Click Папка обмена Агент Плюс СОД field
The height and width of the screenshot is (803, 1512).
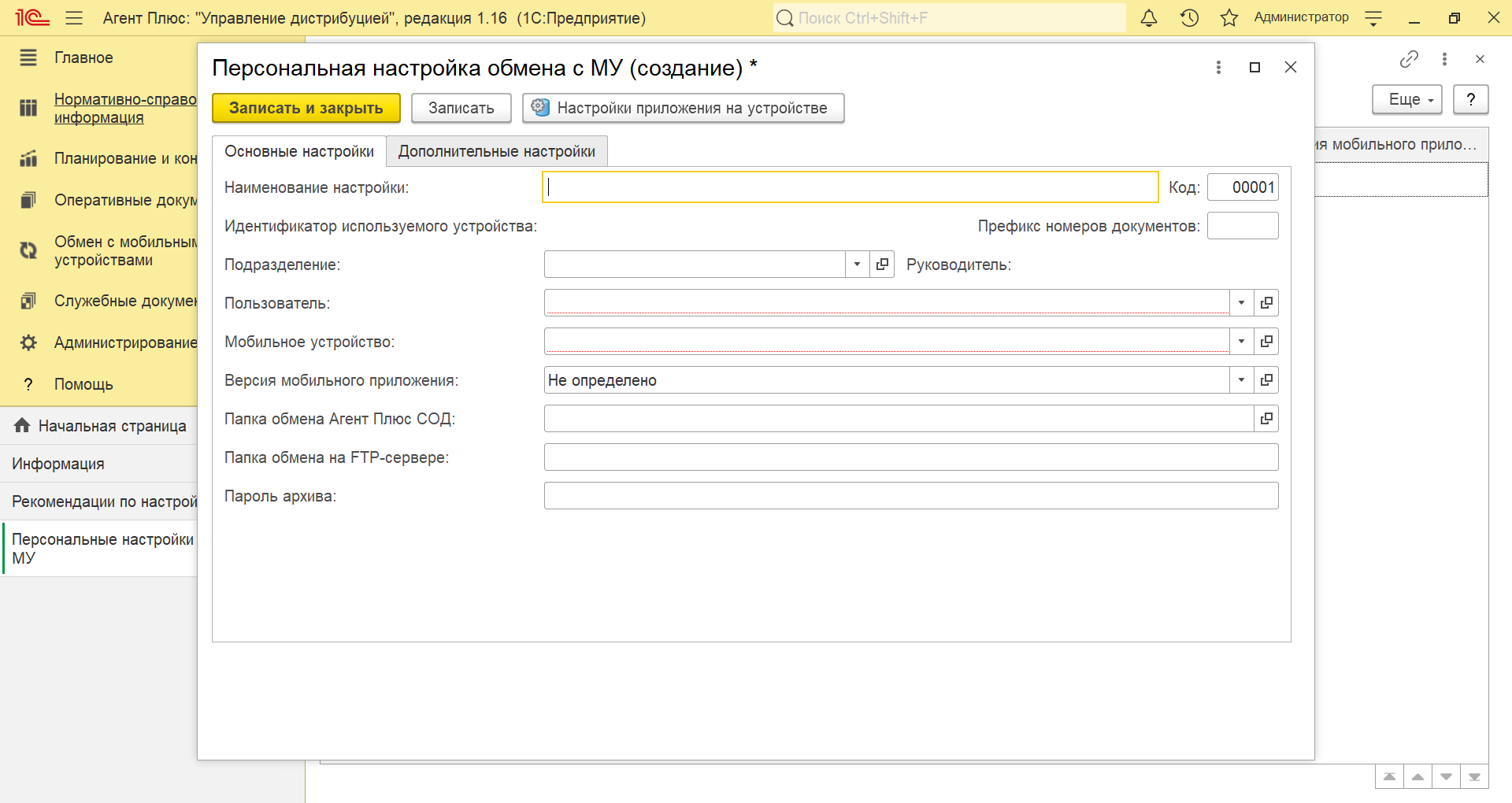click(899, 419)
